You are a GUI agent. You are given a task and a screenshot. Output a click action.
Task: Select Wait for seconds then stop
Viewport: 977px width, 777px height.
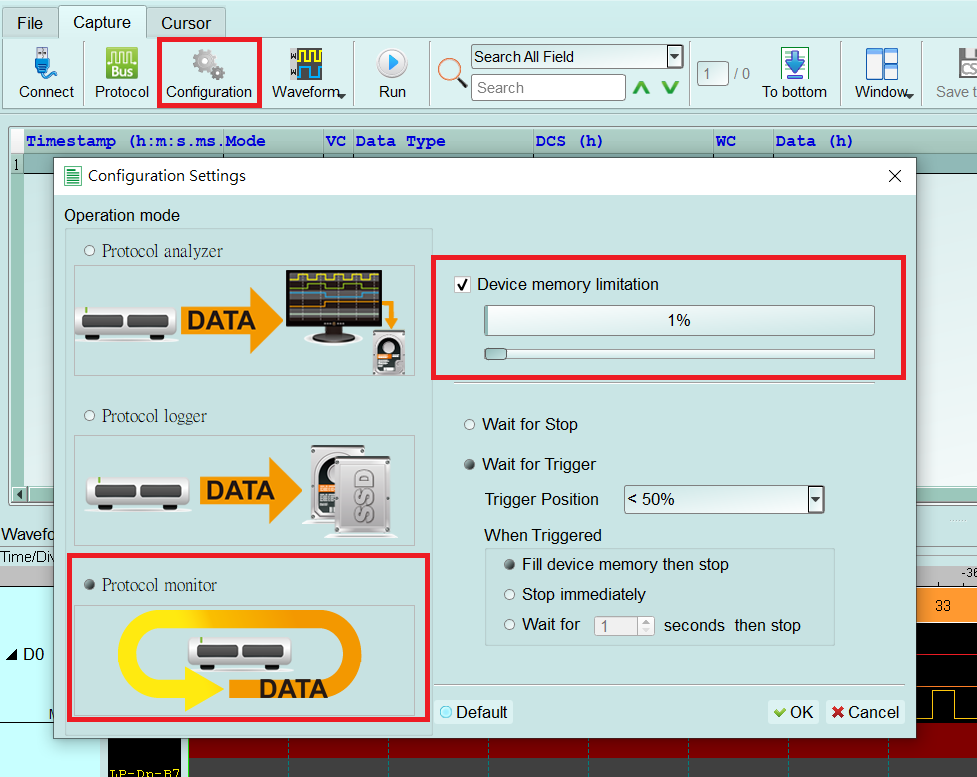tap(510, 624)
